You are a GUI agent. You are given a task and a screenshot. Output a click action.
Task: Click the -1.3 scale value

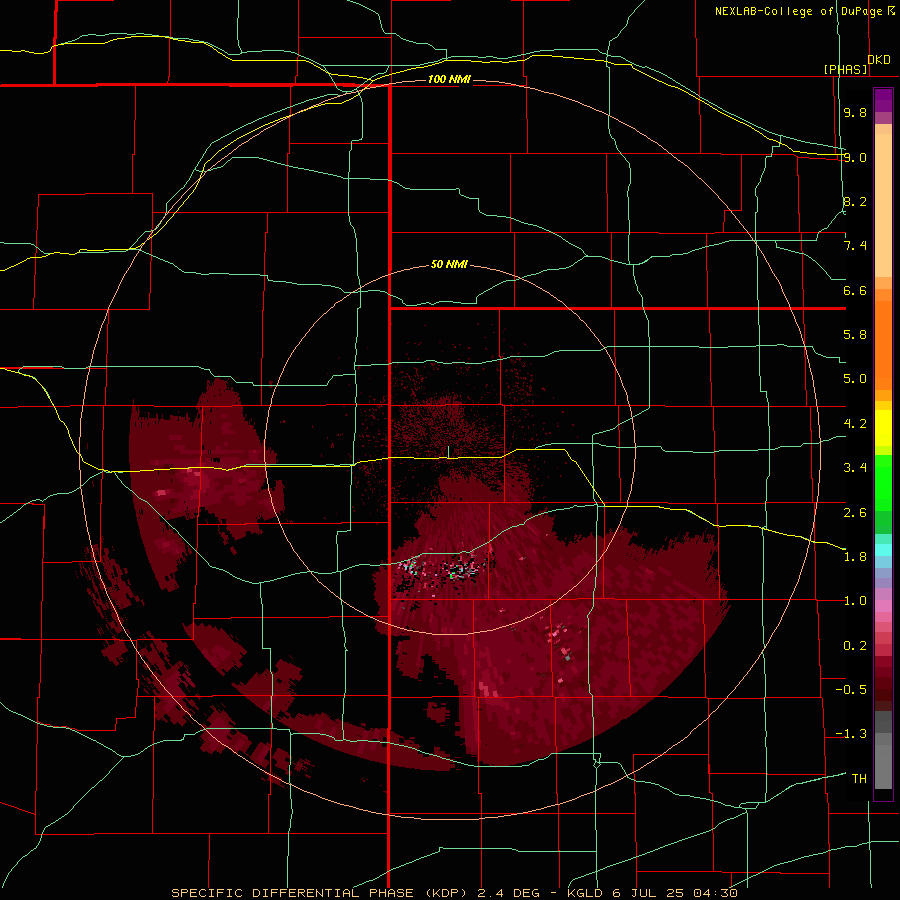click(x=851, y=734)
